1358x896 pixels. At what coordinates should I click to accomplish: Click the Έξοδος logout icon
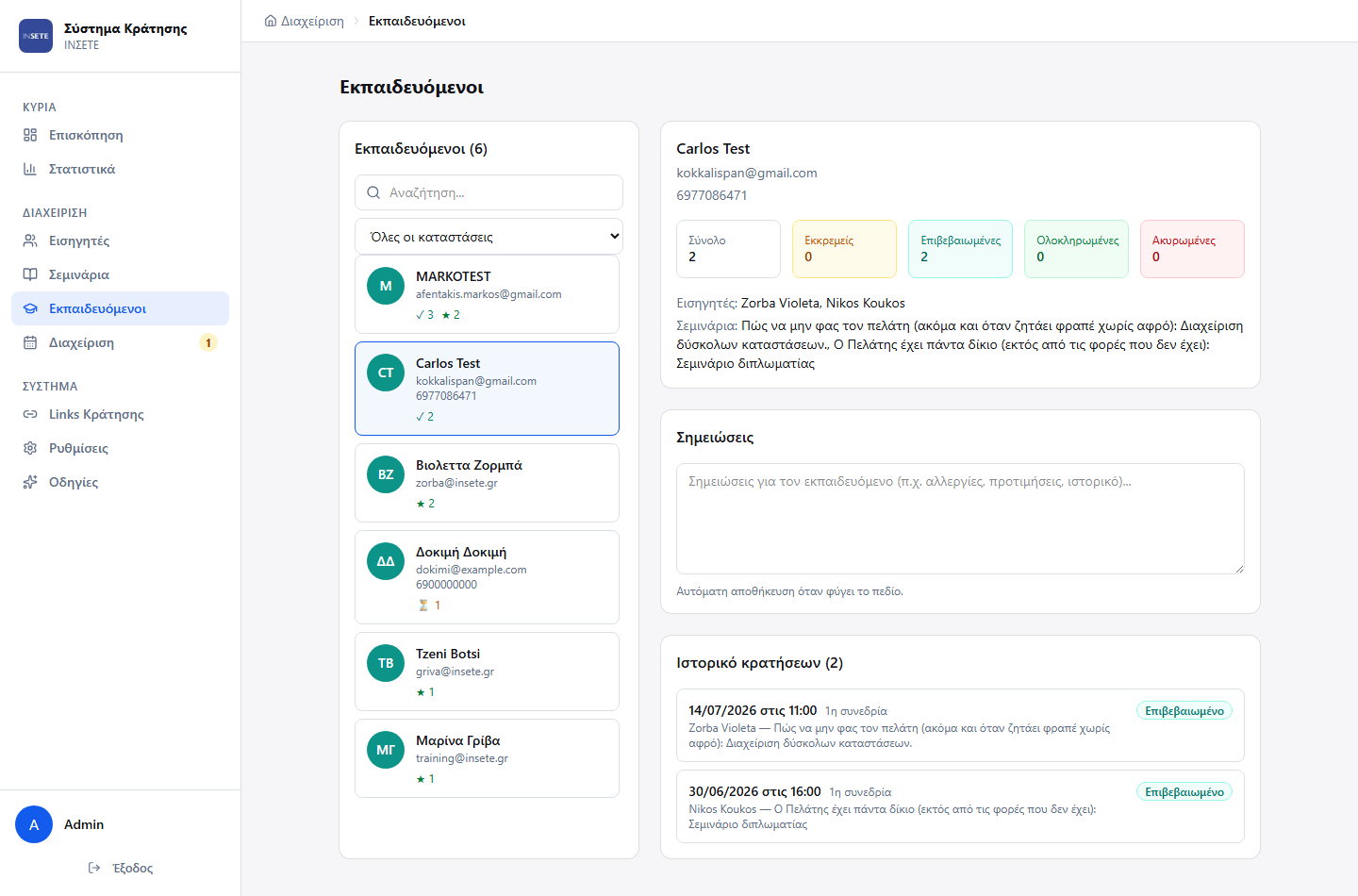[x=94, y=868]
